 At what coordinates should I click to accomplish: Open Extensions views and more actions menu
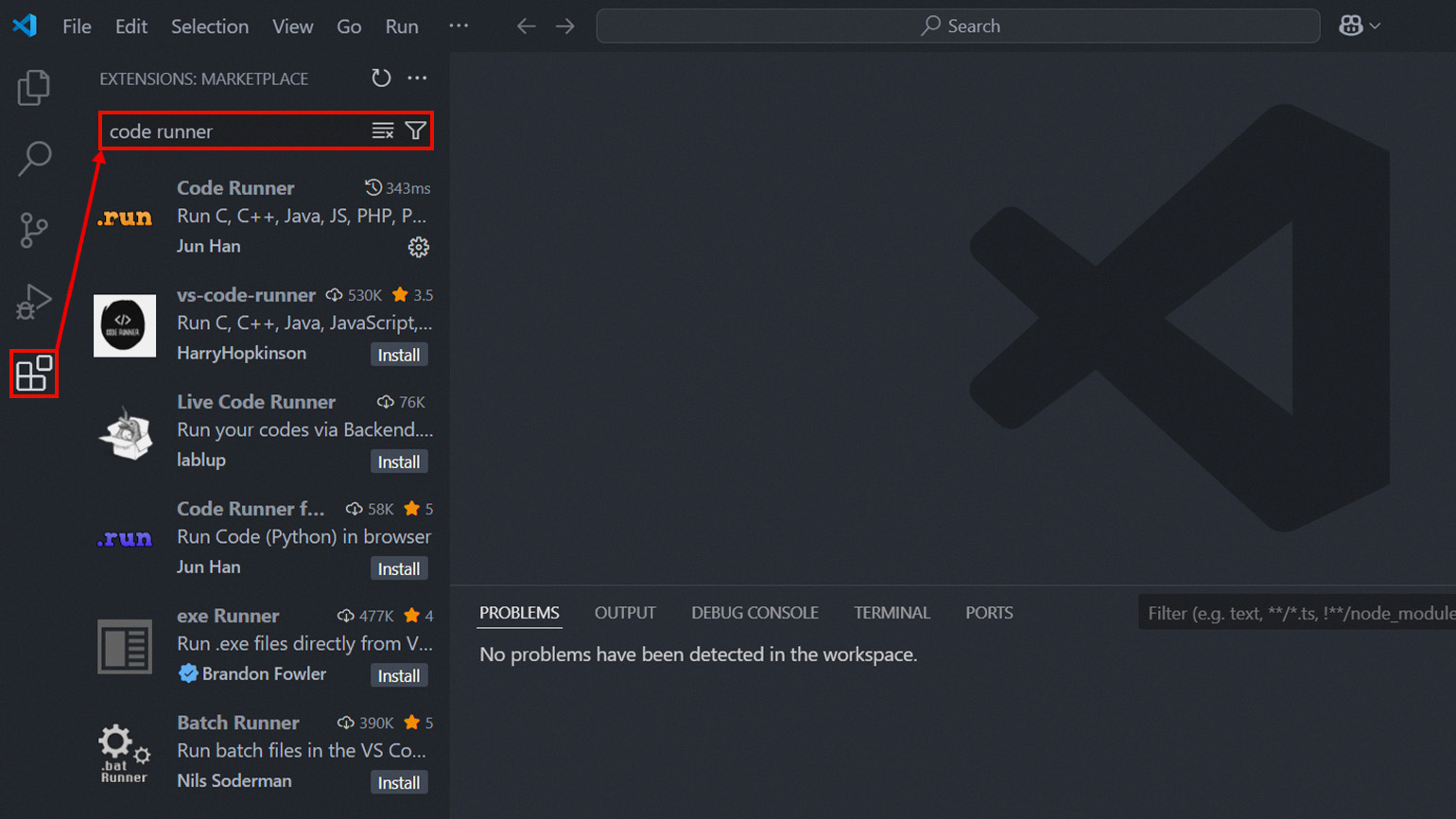point(417,78)
